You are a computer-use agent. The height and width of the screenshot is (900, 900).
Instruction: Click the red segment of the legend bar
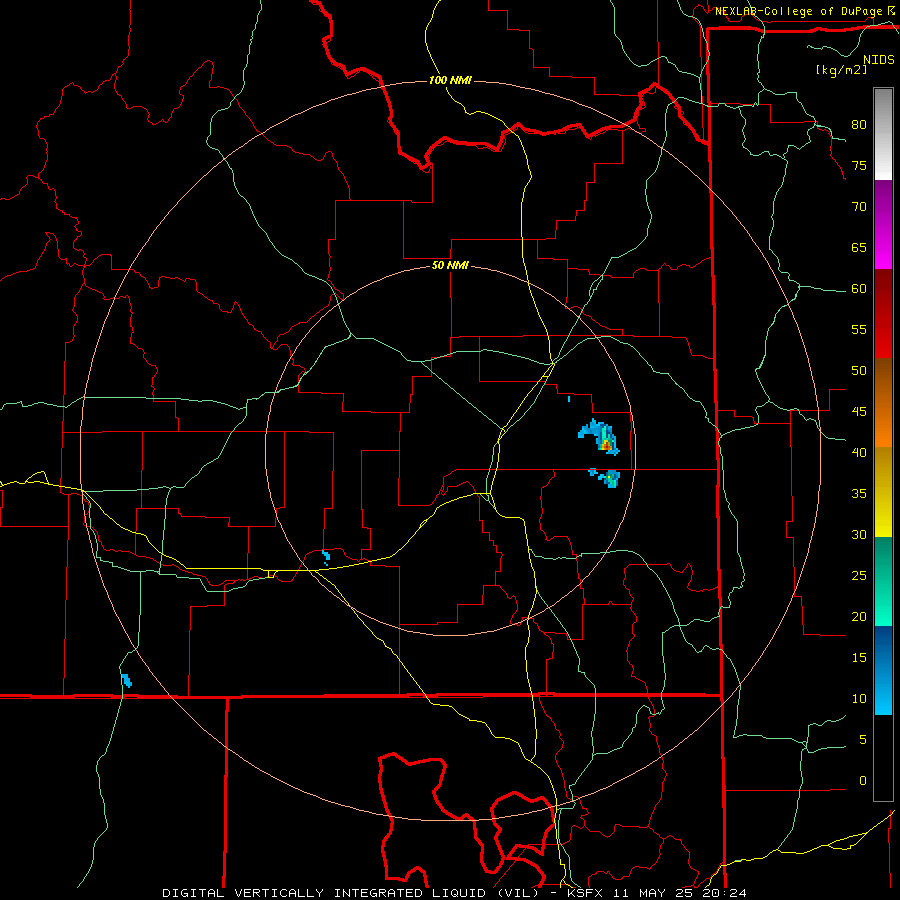[x=883, y=314]
